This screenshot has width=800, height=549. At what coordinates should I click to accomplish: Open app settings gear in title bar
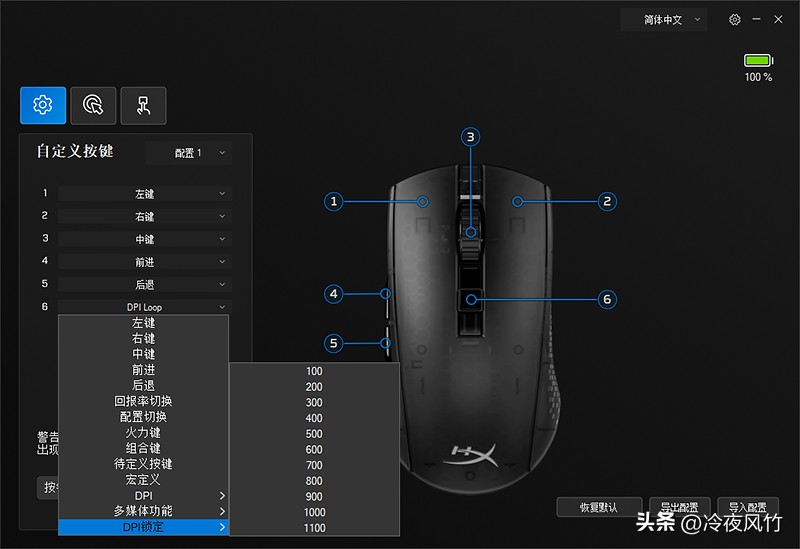pos(735,19)
